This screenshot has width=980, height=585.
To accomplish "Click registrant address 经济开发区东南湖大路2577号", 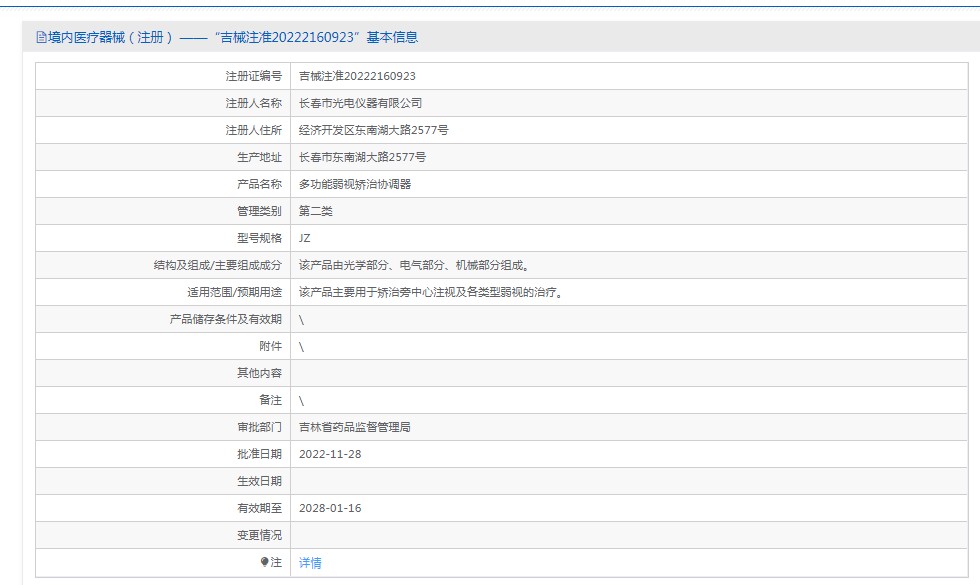I will pyautogui.click(x=373, y=130).
